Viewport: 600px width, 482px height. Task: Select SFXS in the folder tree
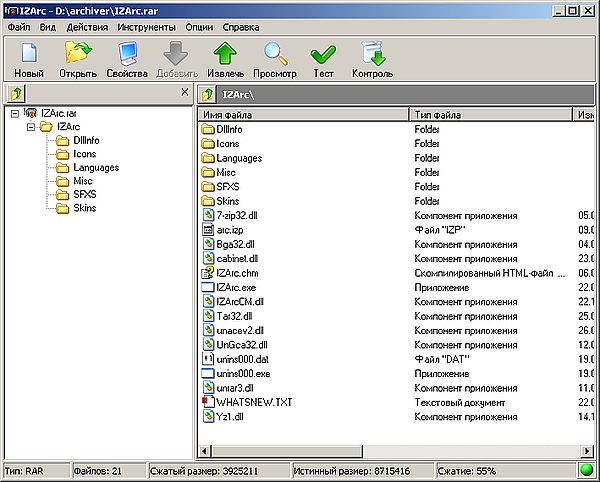[85, 194]
